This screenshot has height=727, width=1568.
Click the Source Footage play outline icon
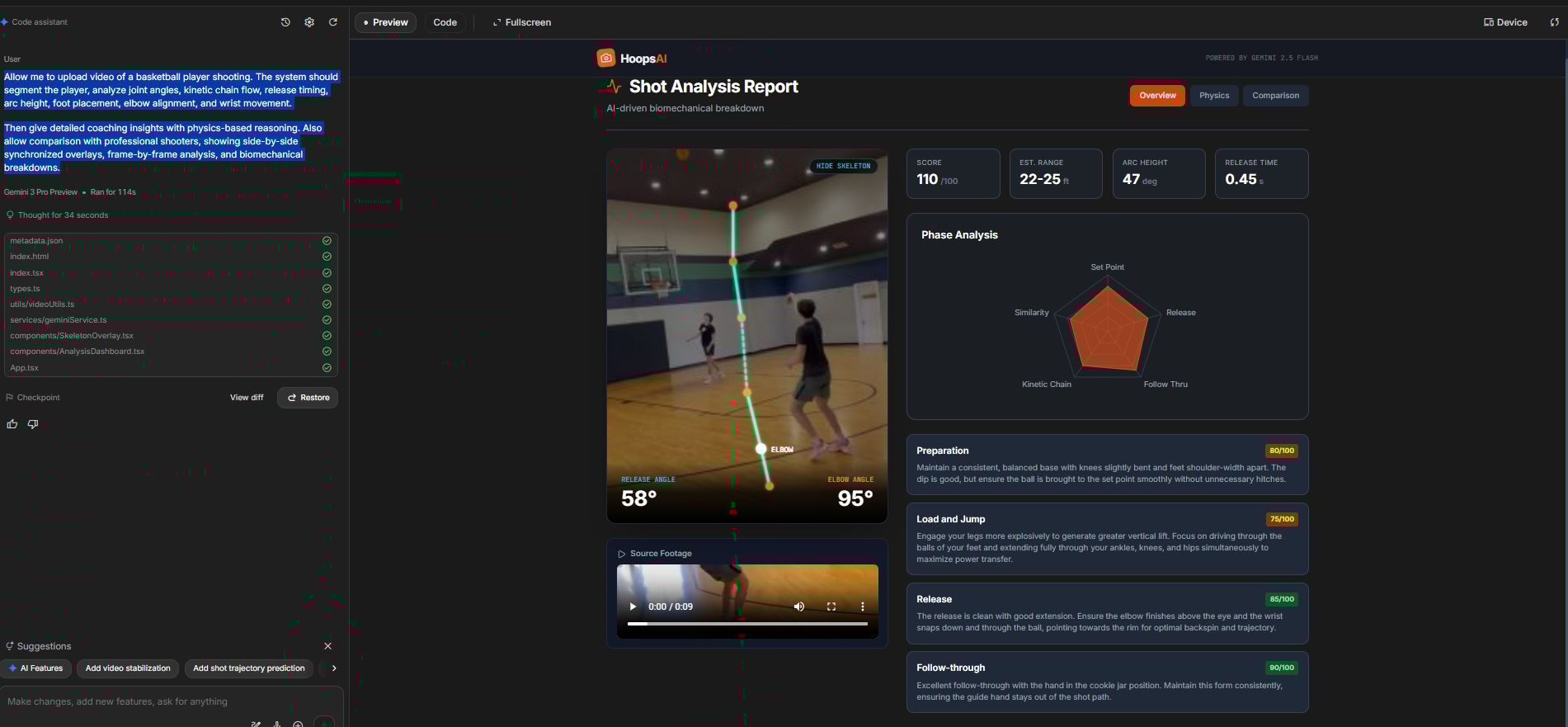click(622, 554)
